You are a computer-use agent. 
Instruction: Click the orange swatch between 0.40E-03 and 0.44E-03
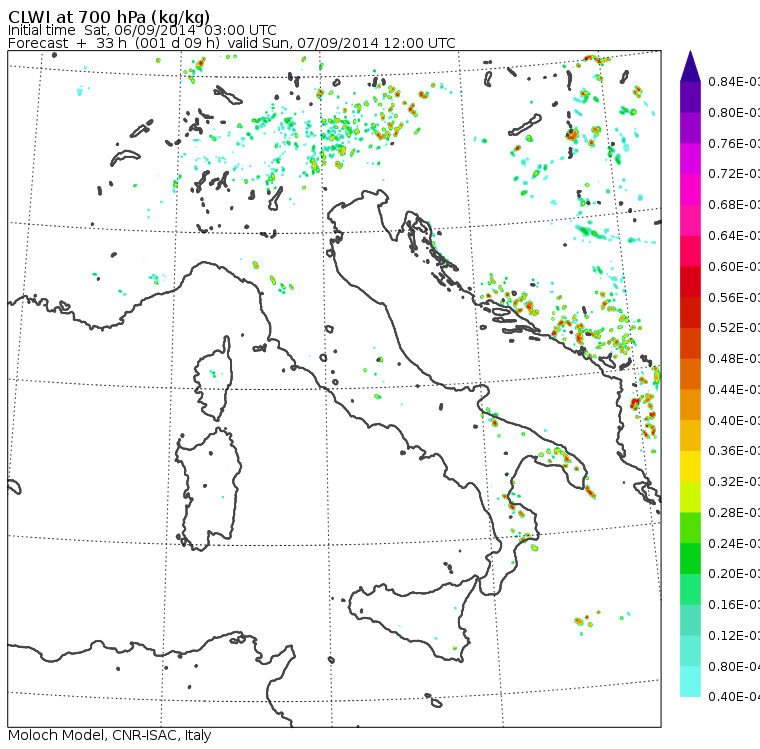coord(690,405)
